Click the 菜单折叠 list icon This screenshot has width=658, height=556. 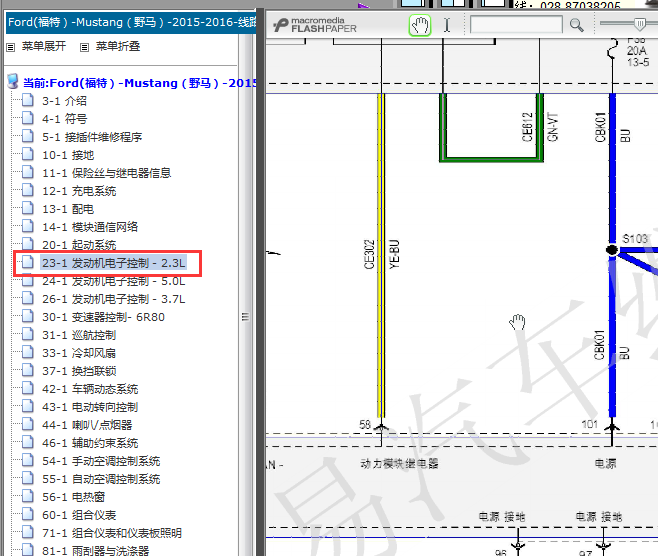[x=84, y=47]
